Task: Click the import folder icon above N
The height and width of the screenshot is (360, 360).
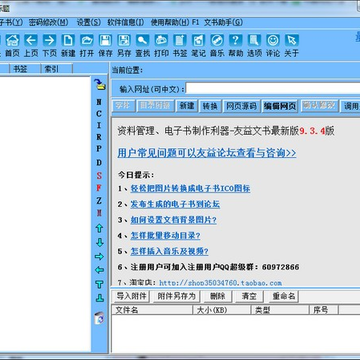Action: [x=99, y=84]
